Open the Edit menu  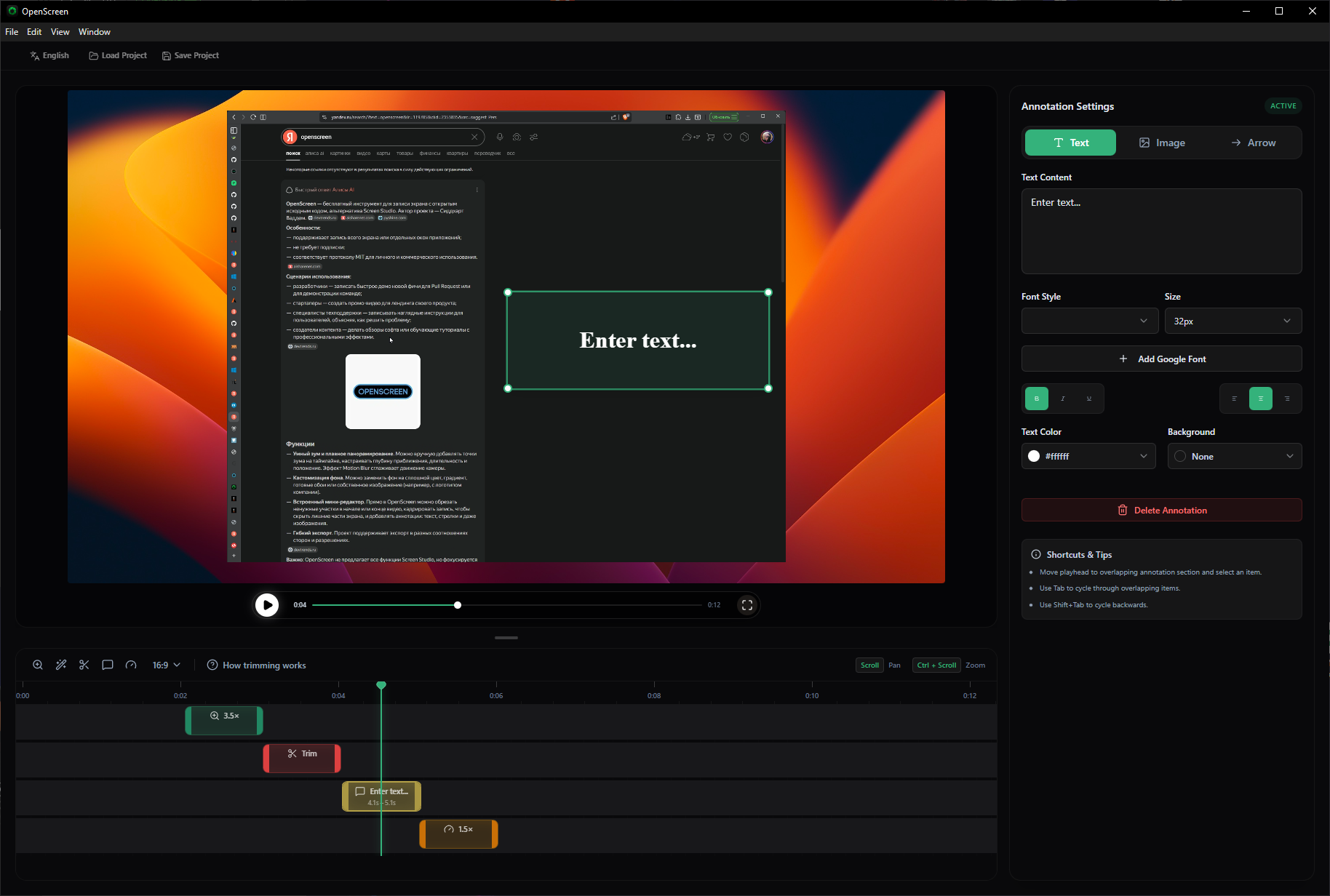click(34, 32)
